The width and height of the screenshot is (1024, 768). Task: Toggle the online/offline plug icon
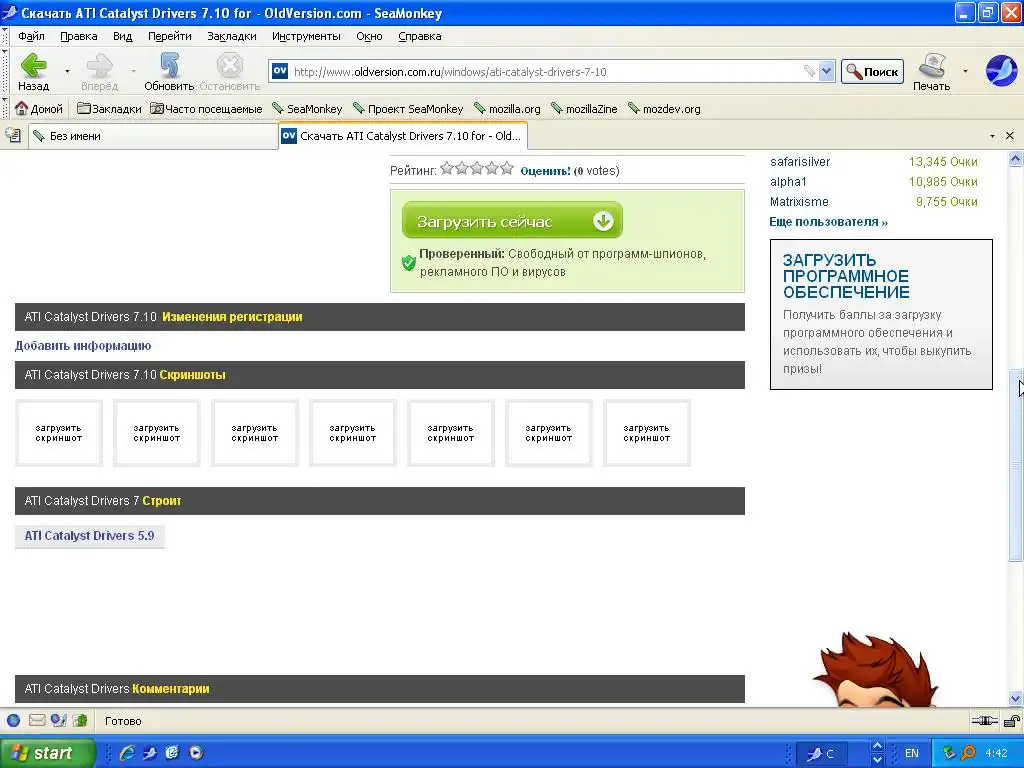click(985, 721)
